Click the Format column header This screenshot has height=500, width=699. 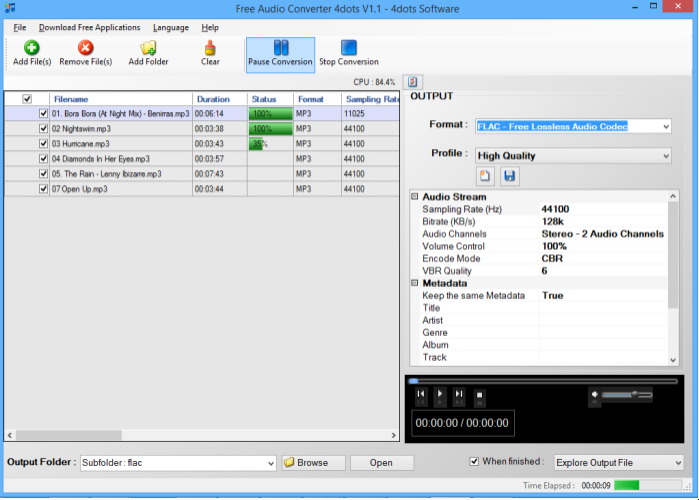(x=317, y=99)
